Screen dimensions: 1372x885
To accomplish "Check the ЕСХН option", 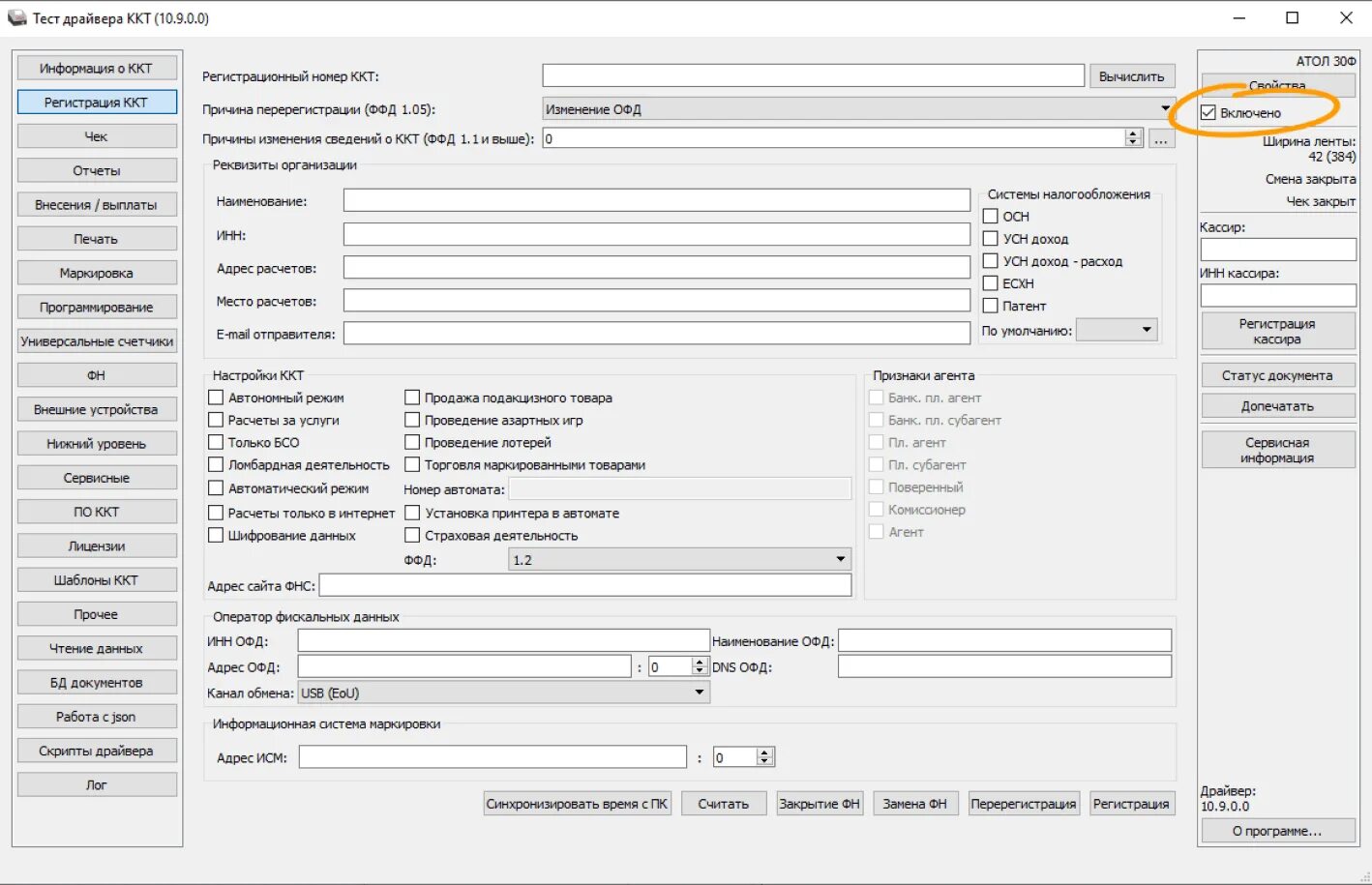I will pos(991,283).
